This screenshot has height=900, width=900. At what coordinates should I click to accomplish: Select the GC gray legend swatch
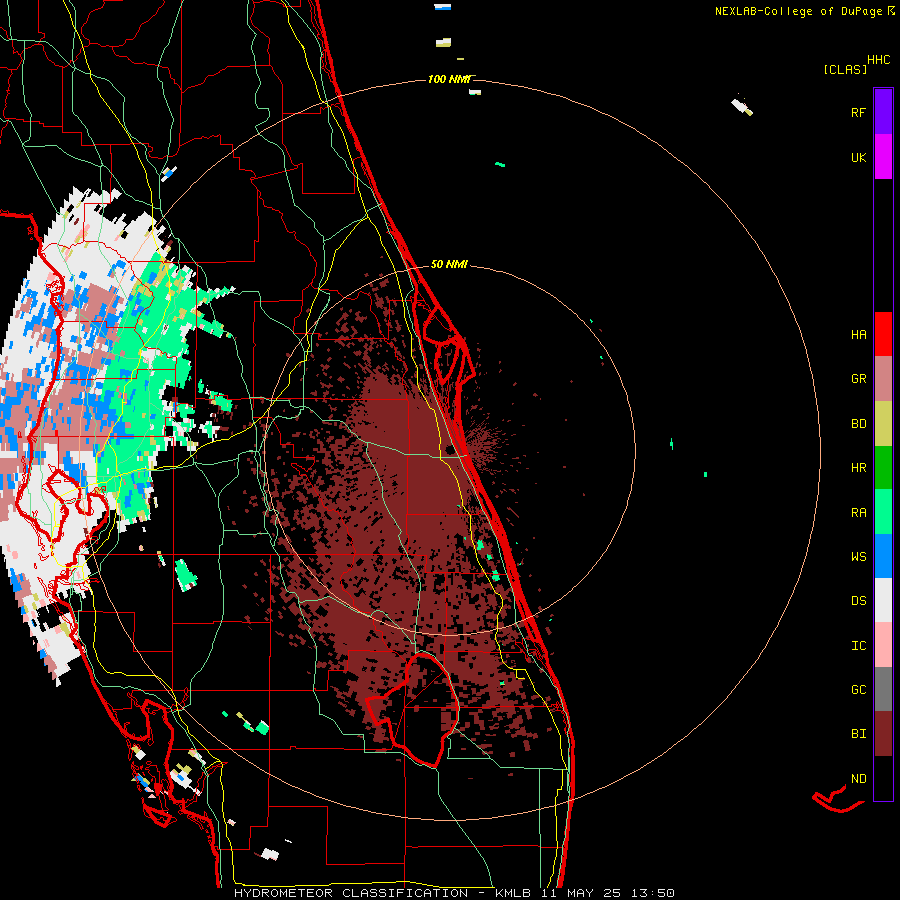coord(883,689)
